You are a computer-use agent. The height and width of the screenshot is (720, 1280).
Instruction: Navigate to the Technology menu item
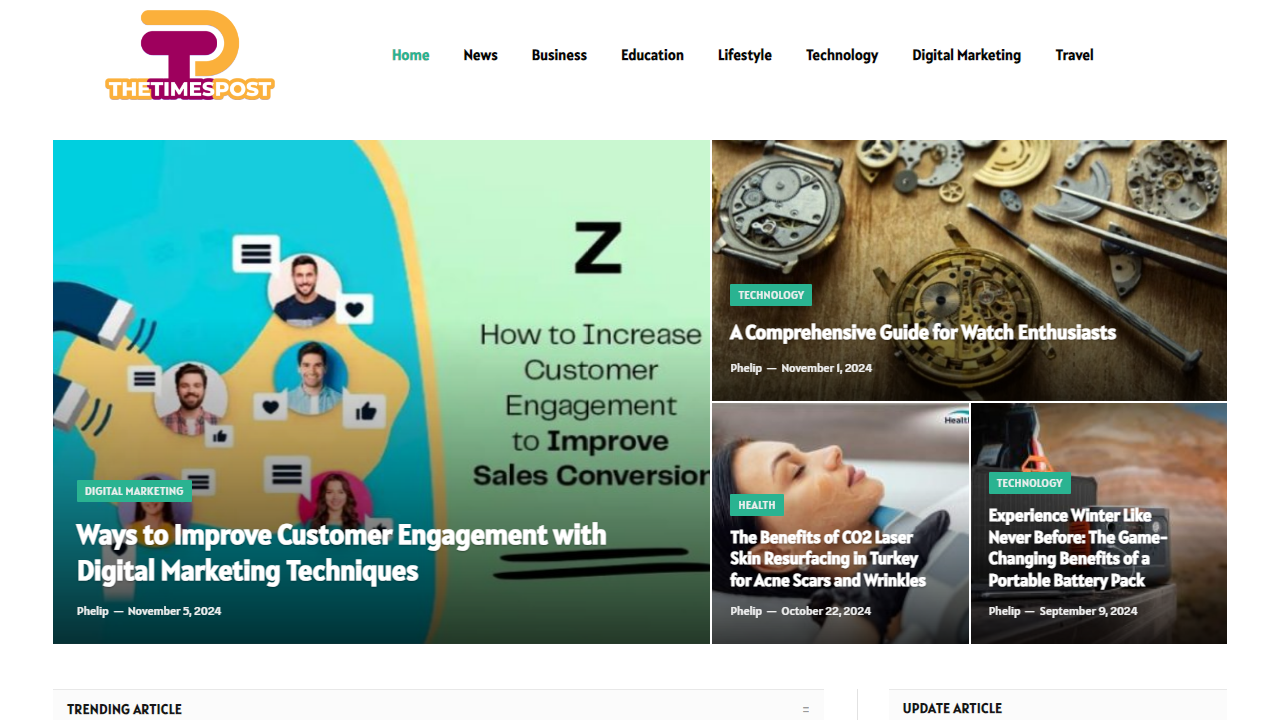point(842,55)
